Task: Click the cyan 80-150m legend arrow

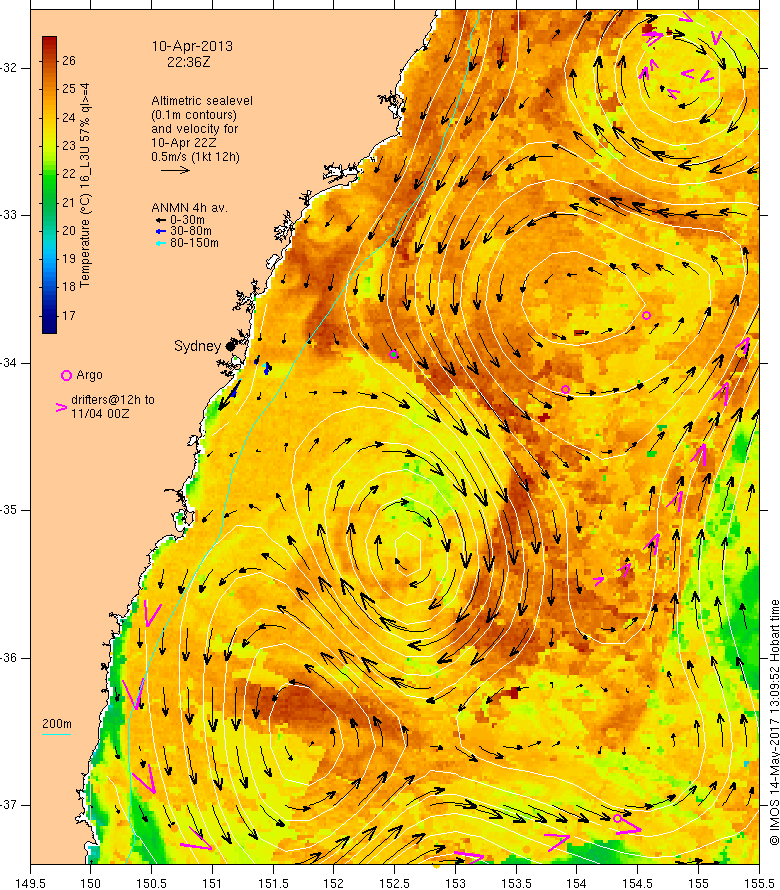Action: click(161, 244)
